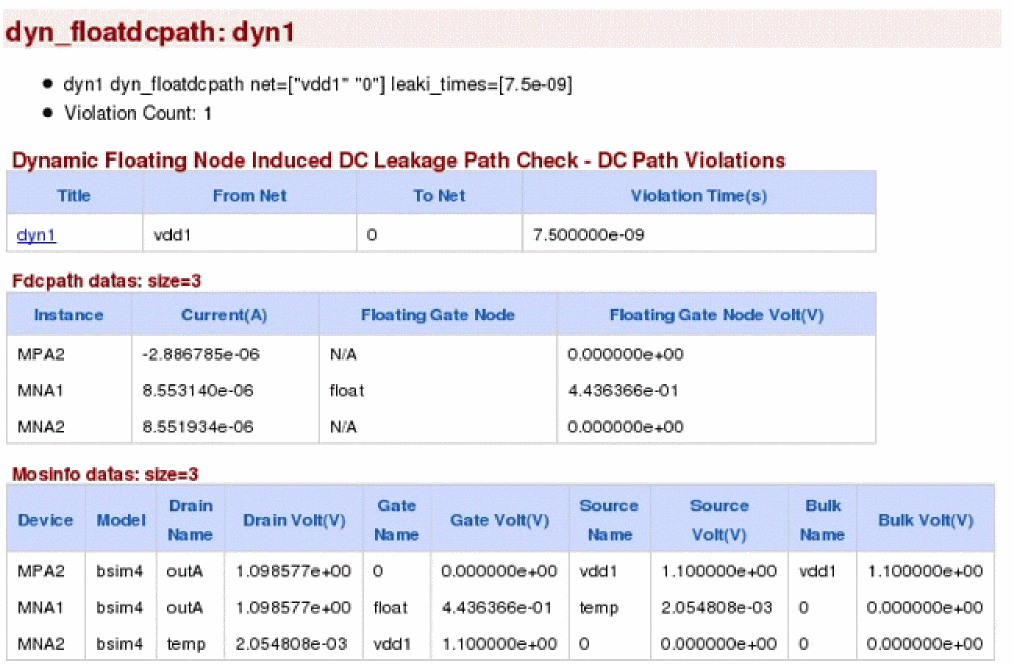Click the To Net column header

tap(439, 196)
